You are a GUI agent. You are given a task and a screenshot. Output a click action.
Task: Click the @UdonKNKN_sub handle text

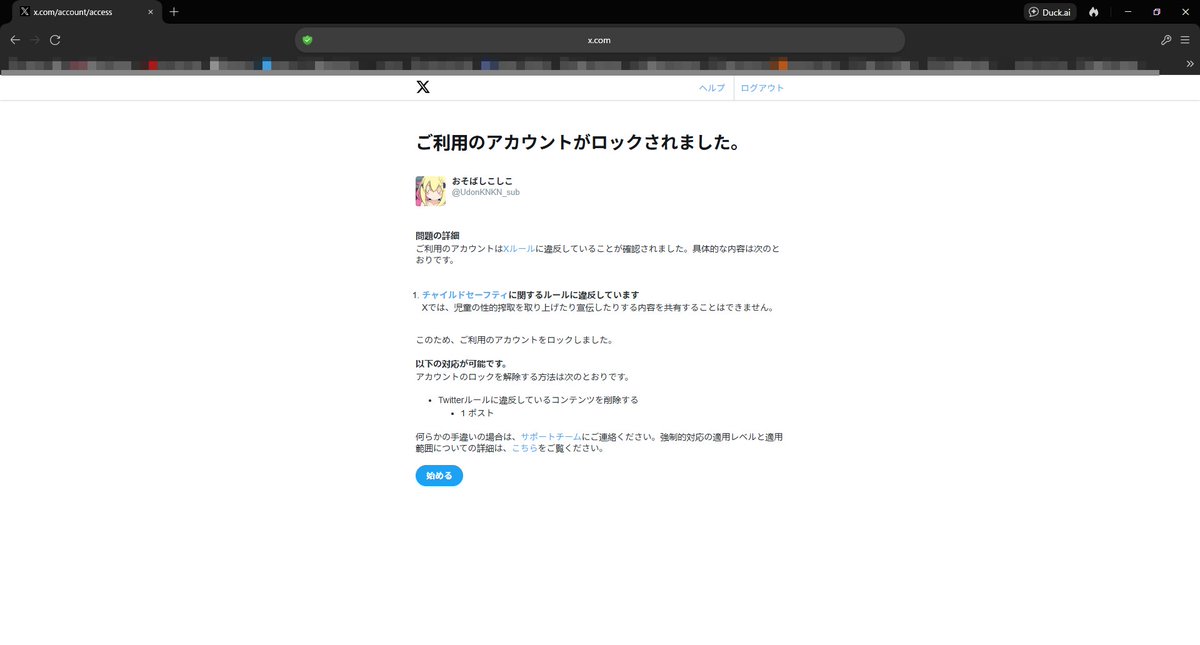(x=486, y=192)
